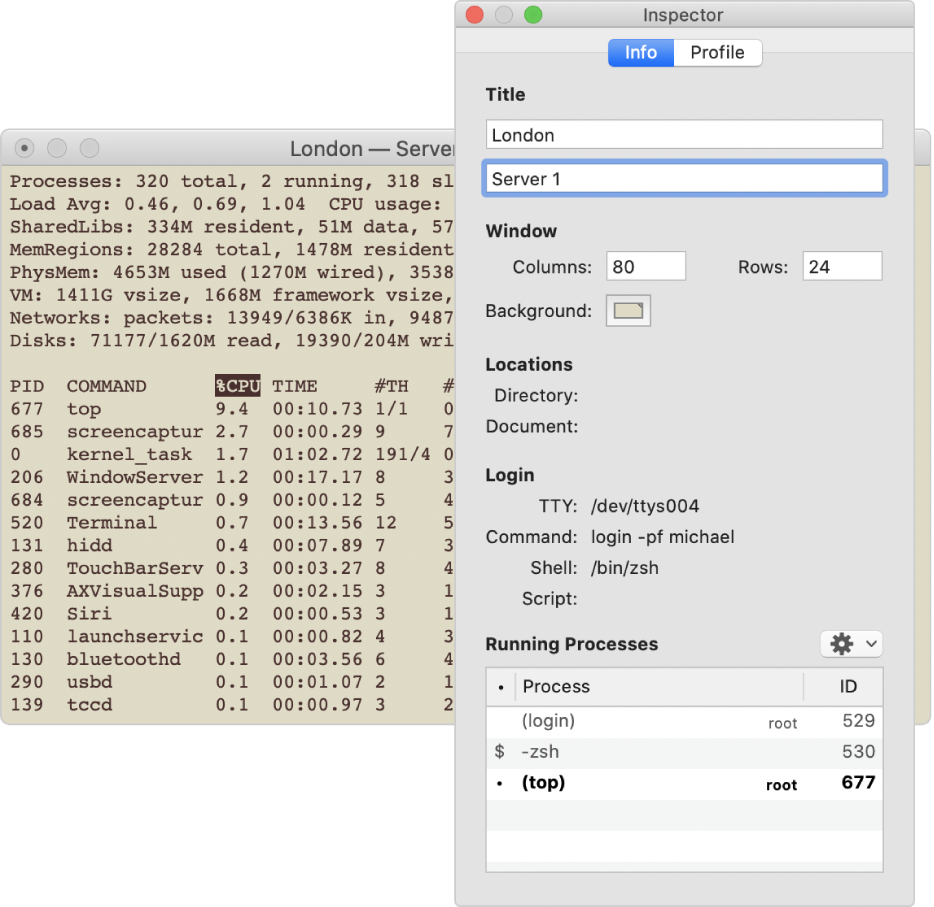The height and width of the screenshot is (907, 934).
Task: Click PID 685 screencaptur row
Action: click(x=232, y=432)
